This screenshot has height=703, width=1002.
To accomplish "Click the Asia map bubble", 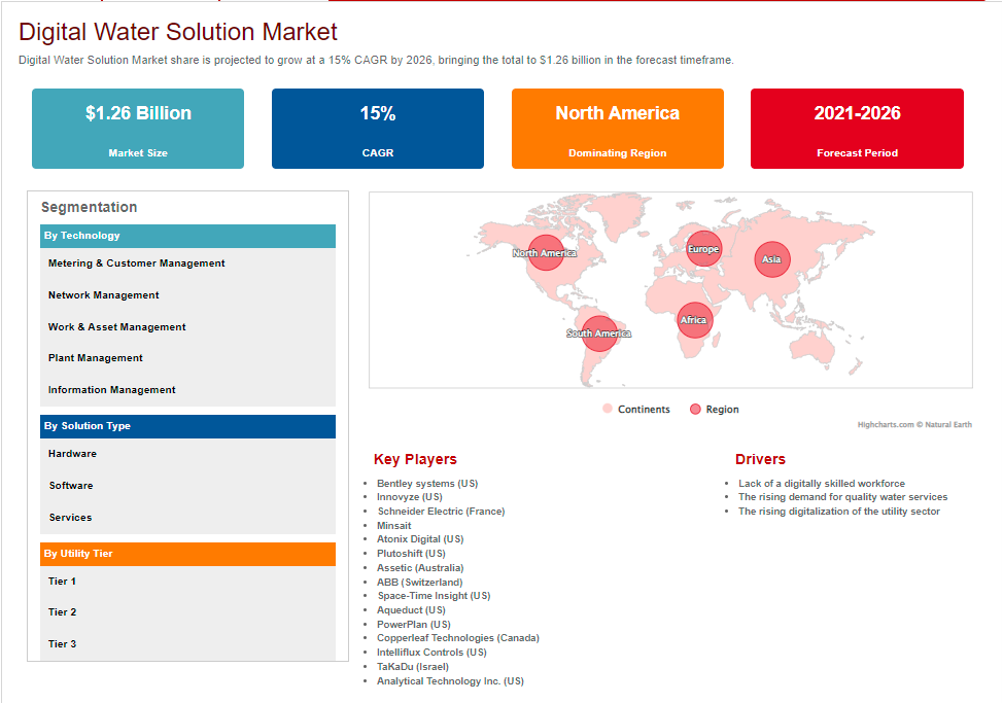I will pyautogui.click(x=772, y=259).
